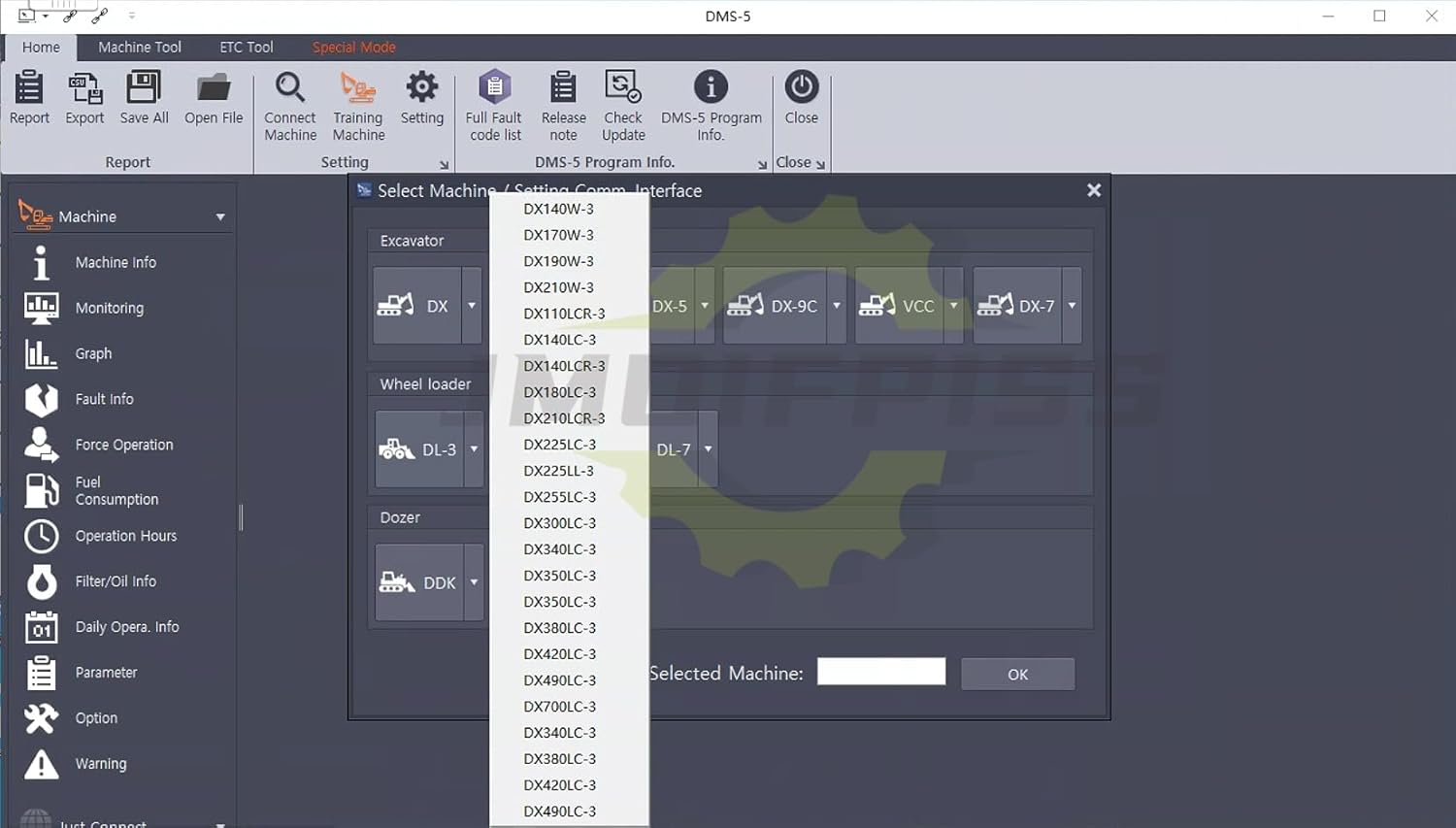
Task: Click the DX excavator button
Action: click(417, 306)
